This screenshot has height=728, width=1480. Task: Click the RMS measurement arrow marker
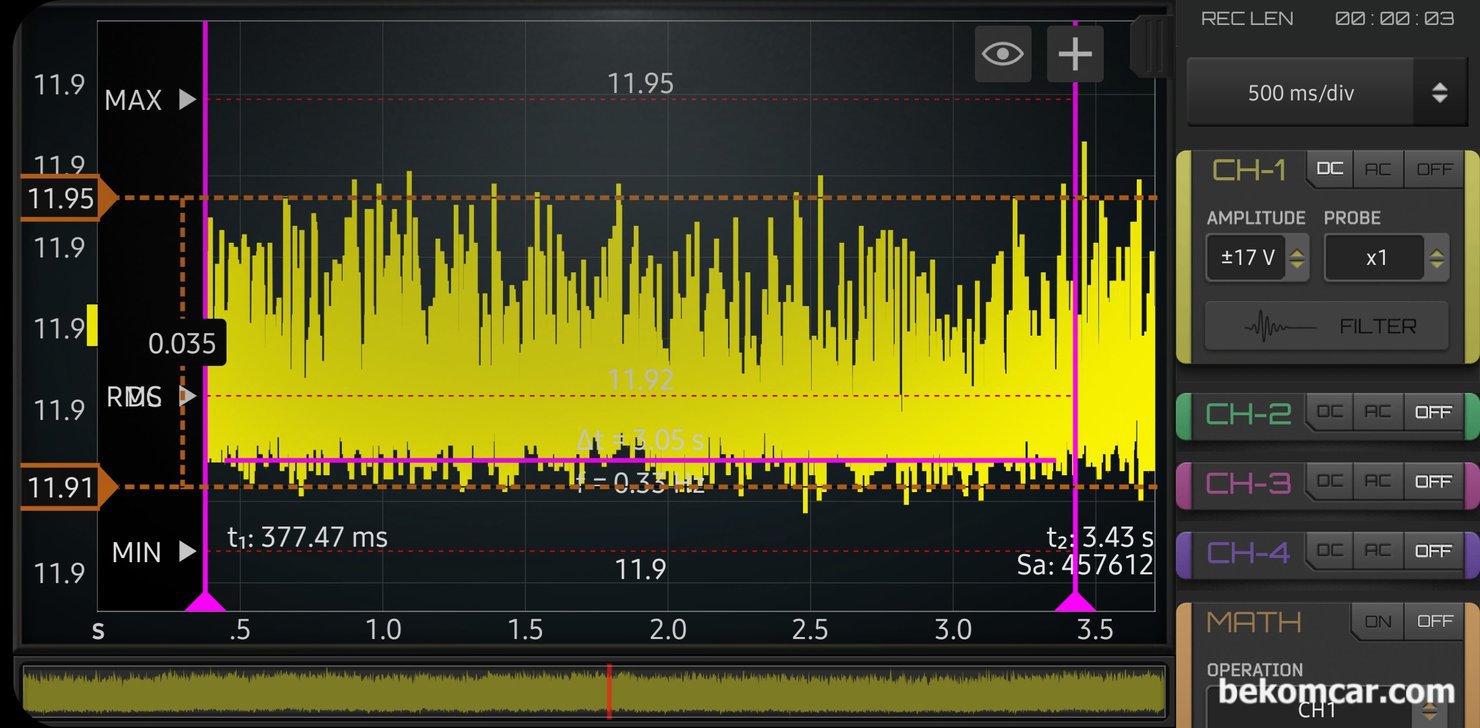click(187, 396)
